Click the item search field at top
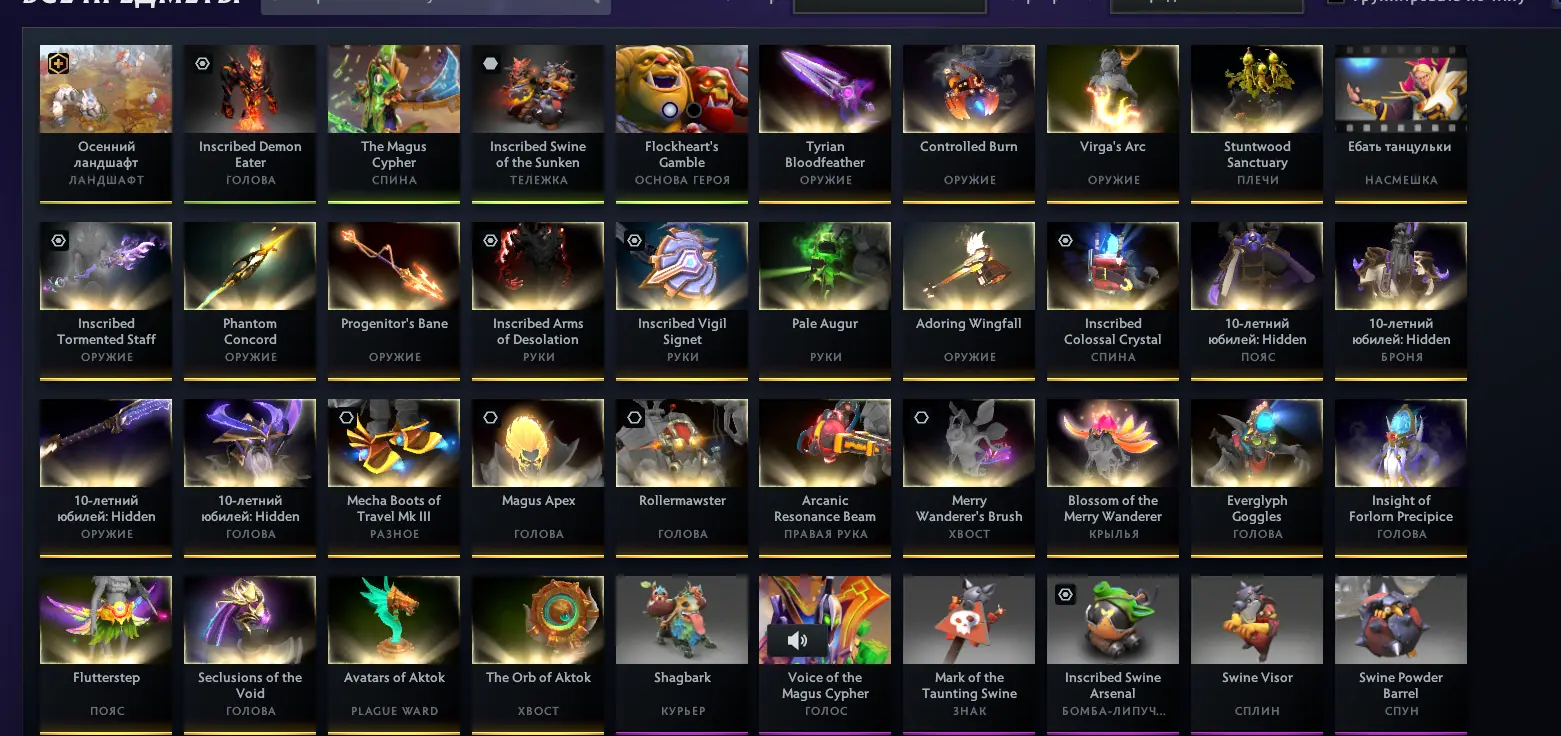1561x736 pixels. click(x=436, y=5)
